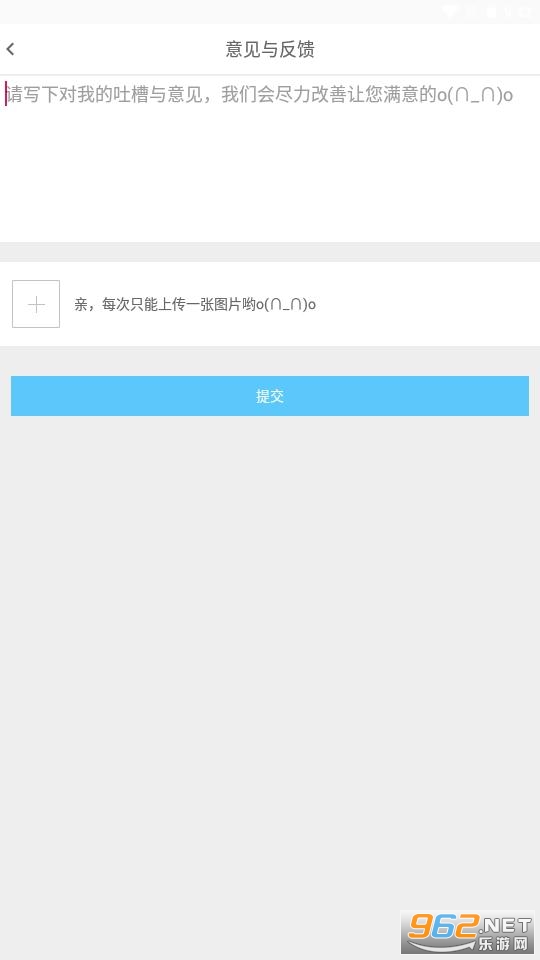
Task: Go back using the header arrow
Action: point(10,49)
